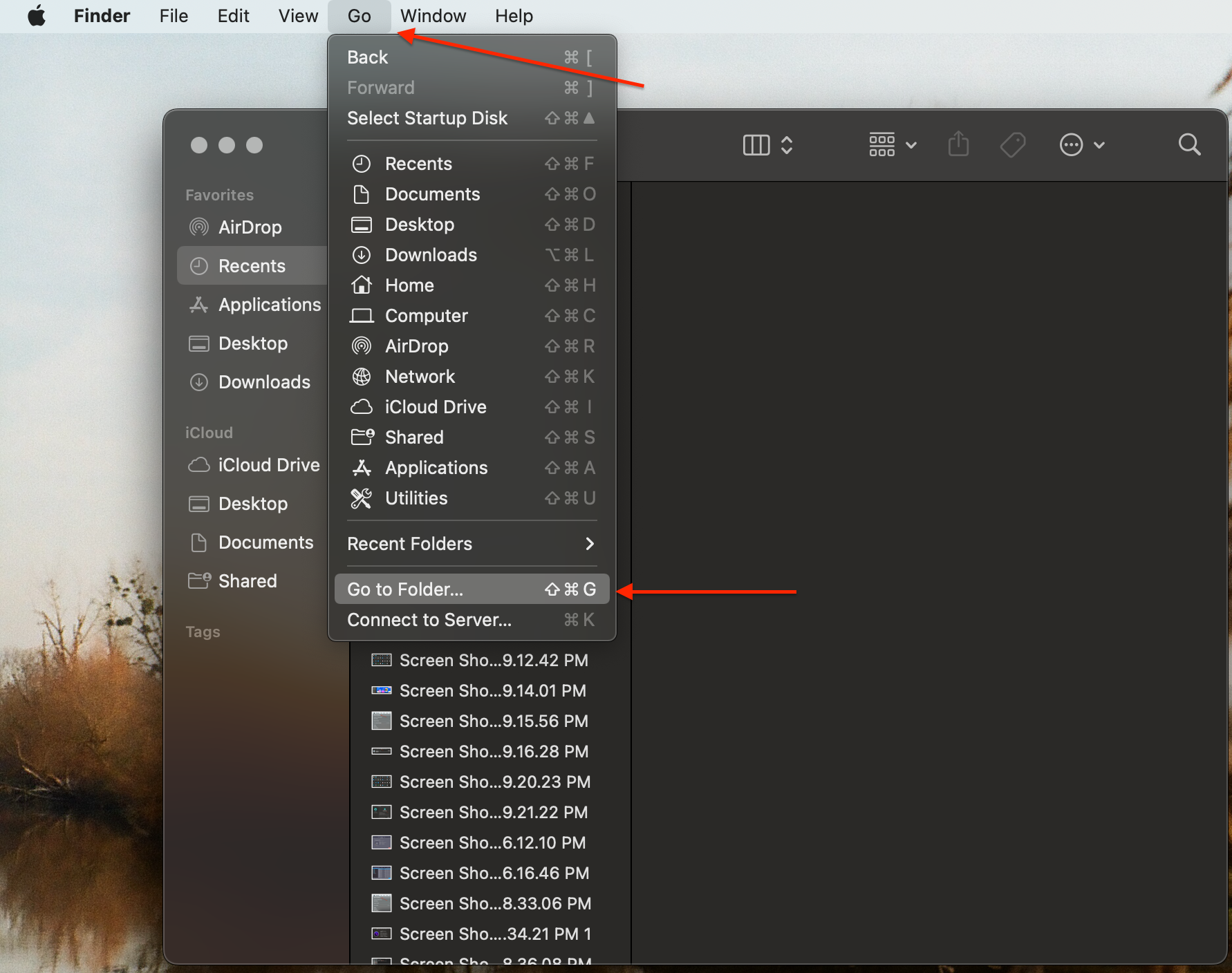Click the Share toolbar icon

coord(958,144)
